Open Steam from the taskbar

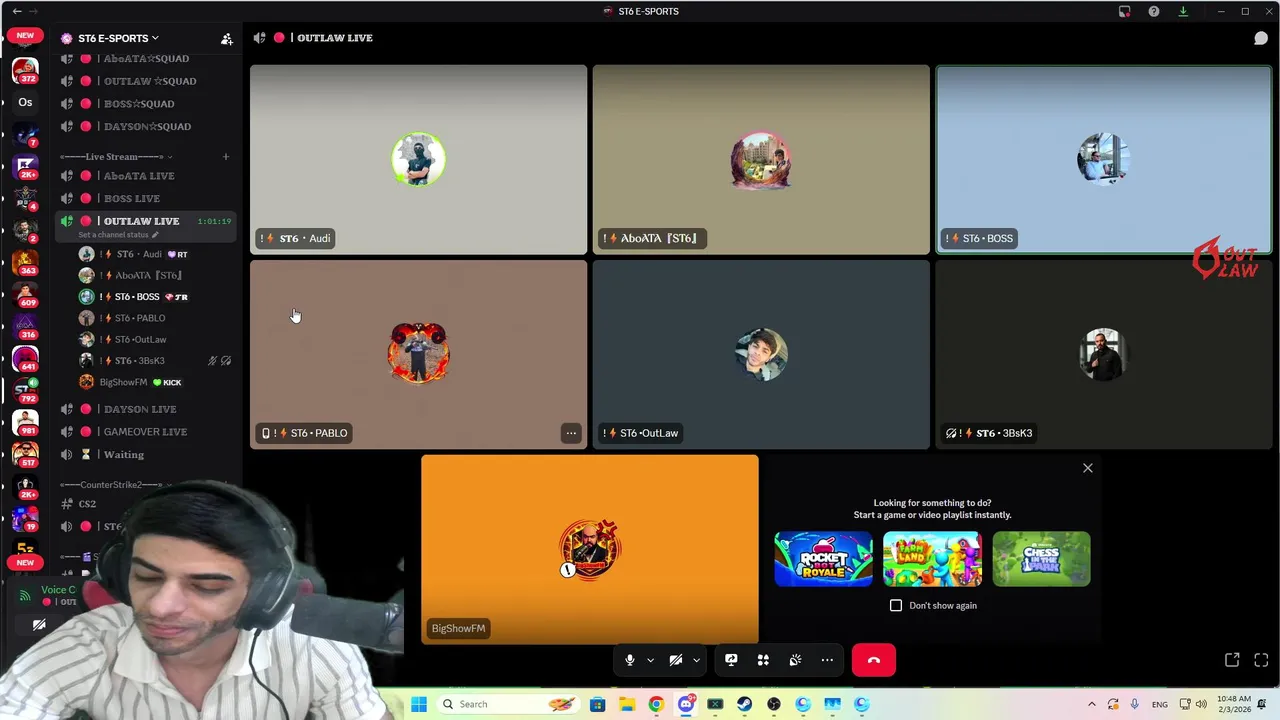pyautogui.click(x=744, y=704)
